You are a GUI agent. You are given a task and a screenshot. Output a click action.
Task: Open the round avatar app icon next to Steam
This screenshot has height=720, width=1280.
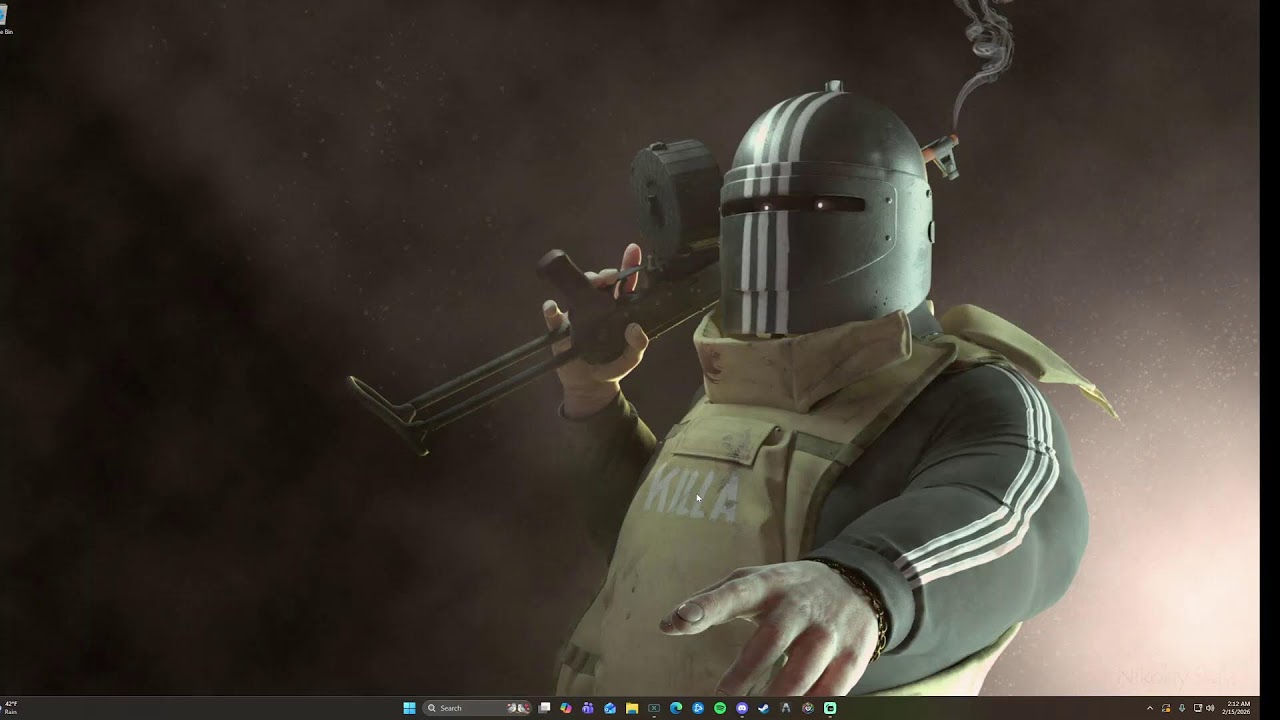pos(808,708)
